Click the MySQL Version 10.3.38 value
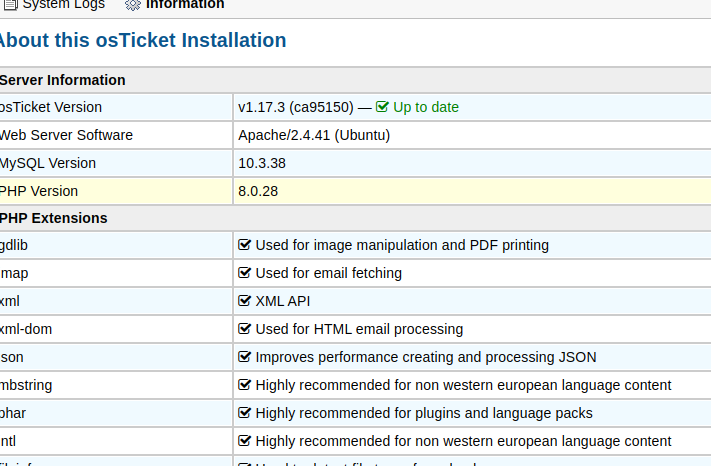This screenshot has height=466, width=711. point(262,163)
